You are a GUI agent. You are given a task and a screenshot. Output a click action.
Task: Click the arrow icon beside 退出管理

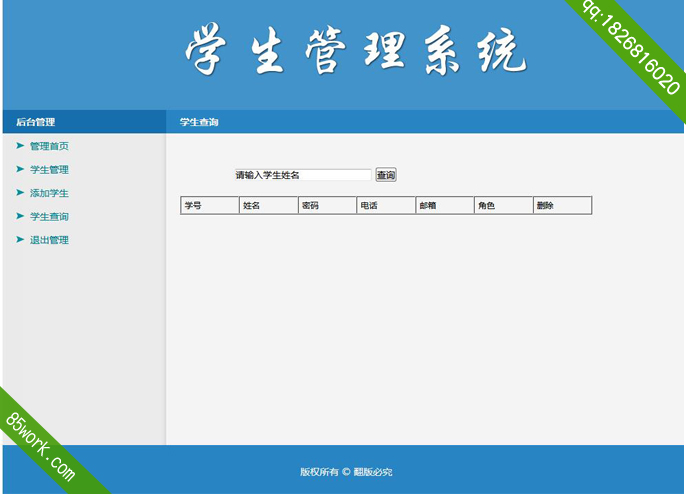pos(20,240)
